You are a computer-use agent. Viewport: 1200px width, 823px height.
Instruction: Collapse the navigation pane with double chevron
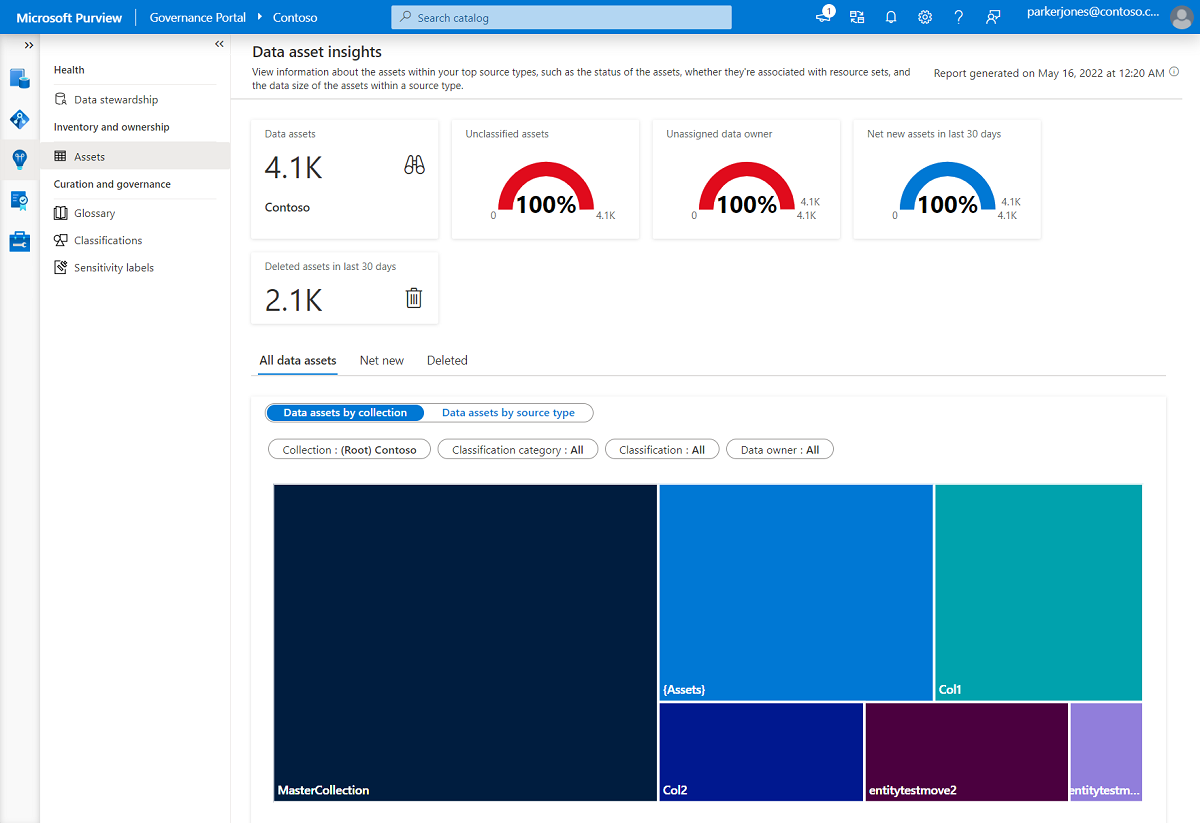(x=219, y=43)
